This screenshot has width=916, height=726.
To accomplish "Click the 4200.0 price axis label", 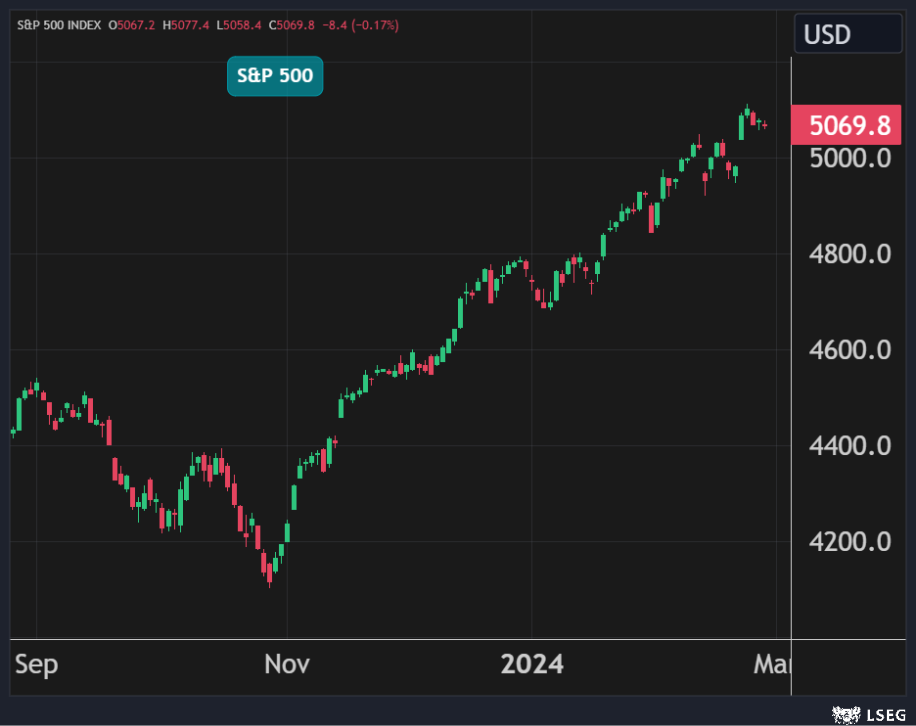I will coord(850,541).
